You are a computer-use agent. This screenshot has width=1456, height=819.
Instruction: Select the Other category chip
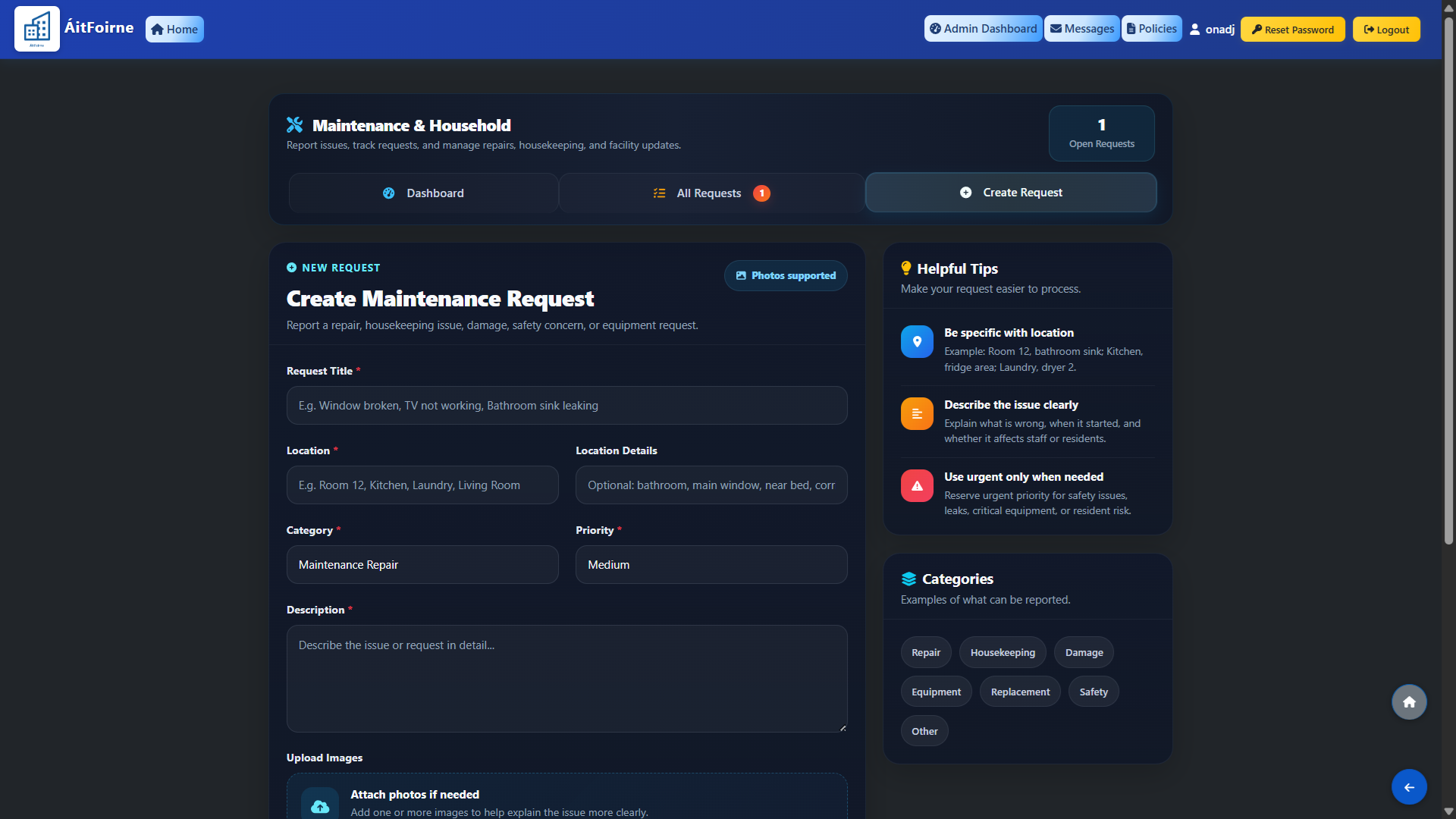pos(924,732)
